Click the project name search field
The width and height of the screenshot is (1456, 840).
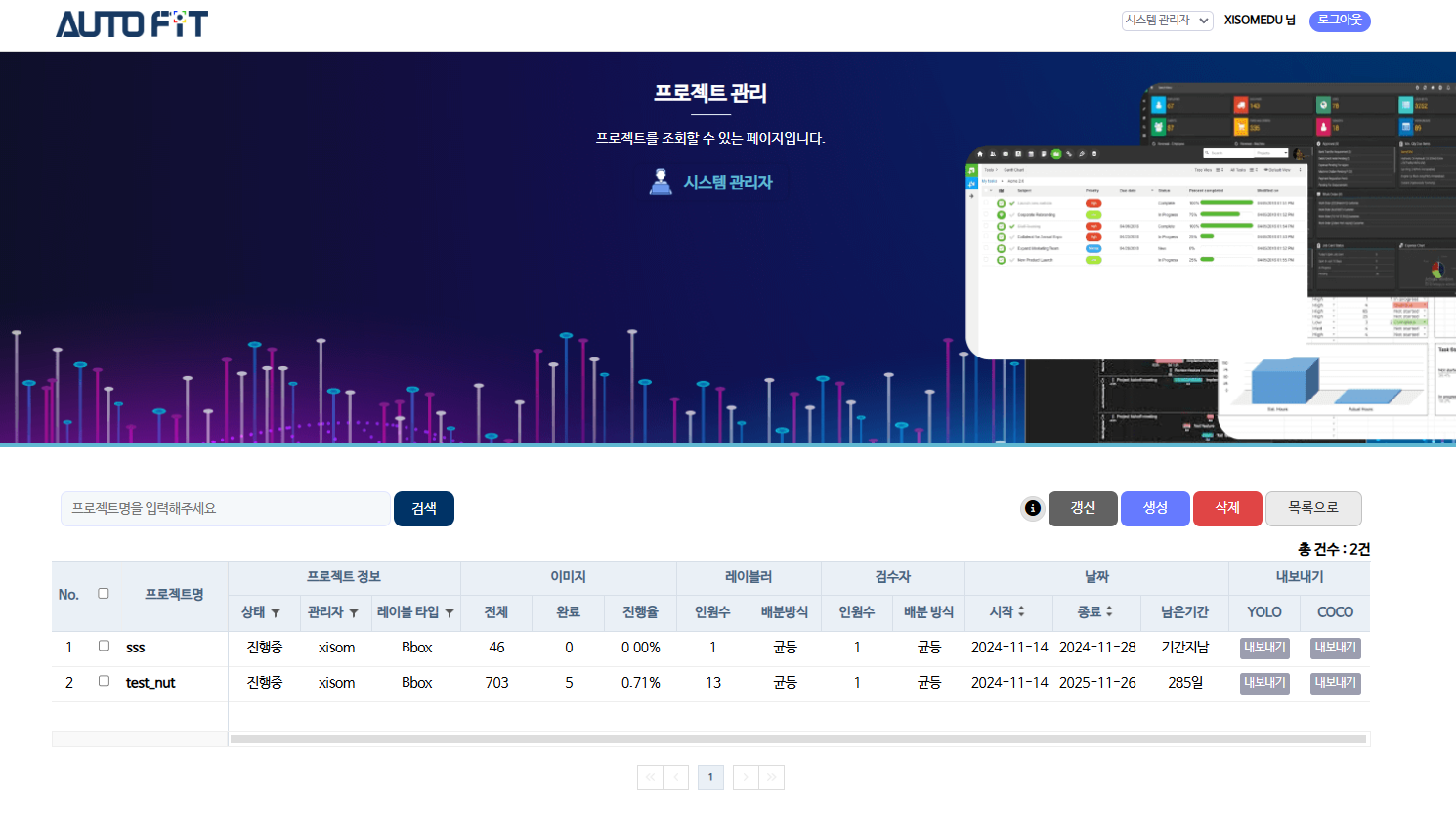coord(225,509)
